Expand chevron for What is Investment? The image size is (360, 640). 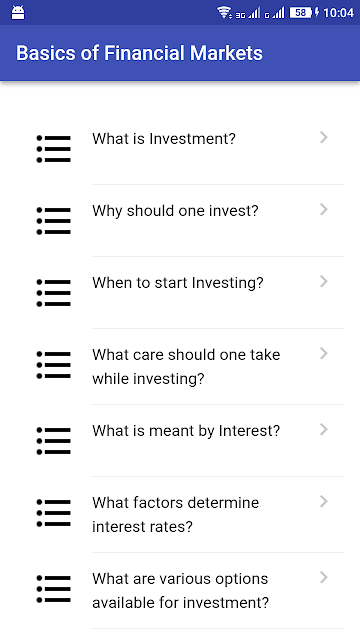tap(324, 138)
